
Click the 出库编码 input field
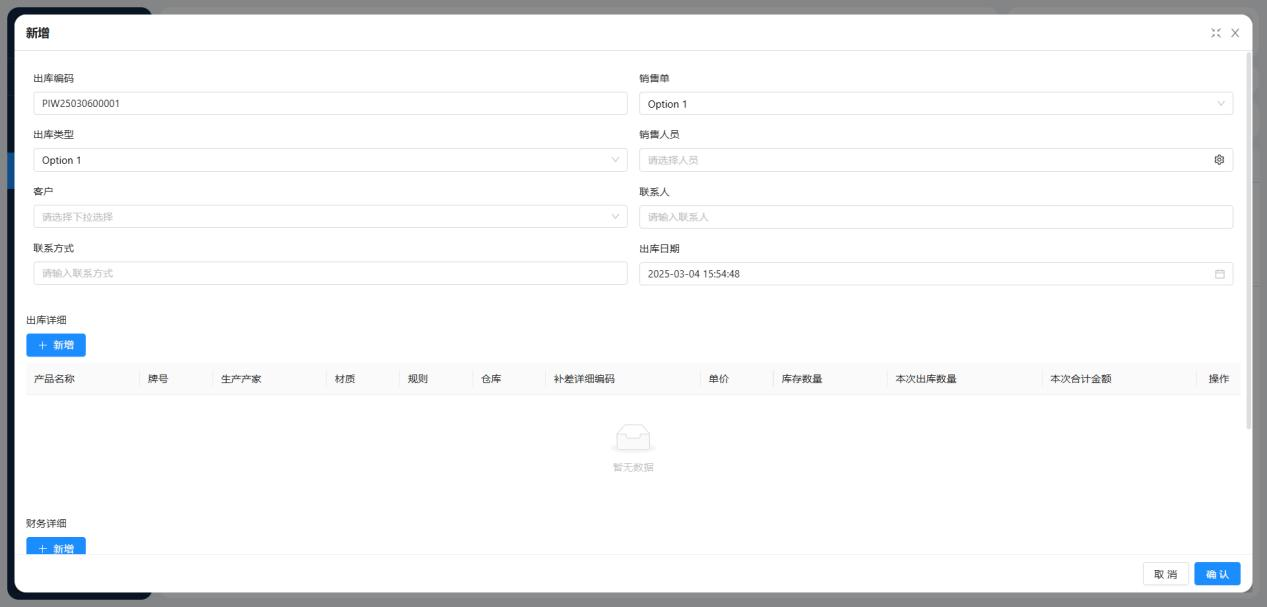330,104
